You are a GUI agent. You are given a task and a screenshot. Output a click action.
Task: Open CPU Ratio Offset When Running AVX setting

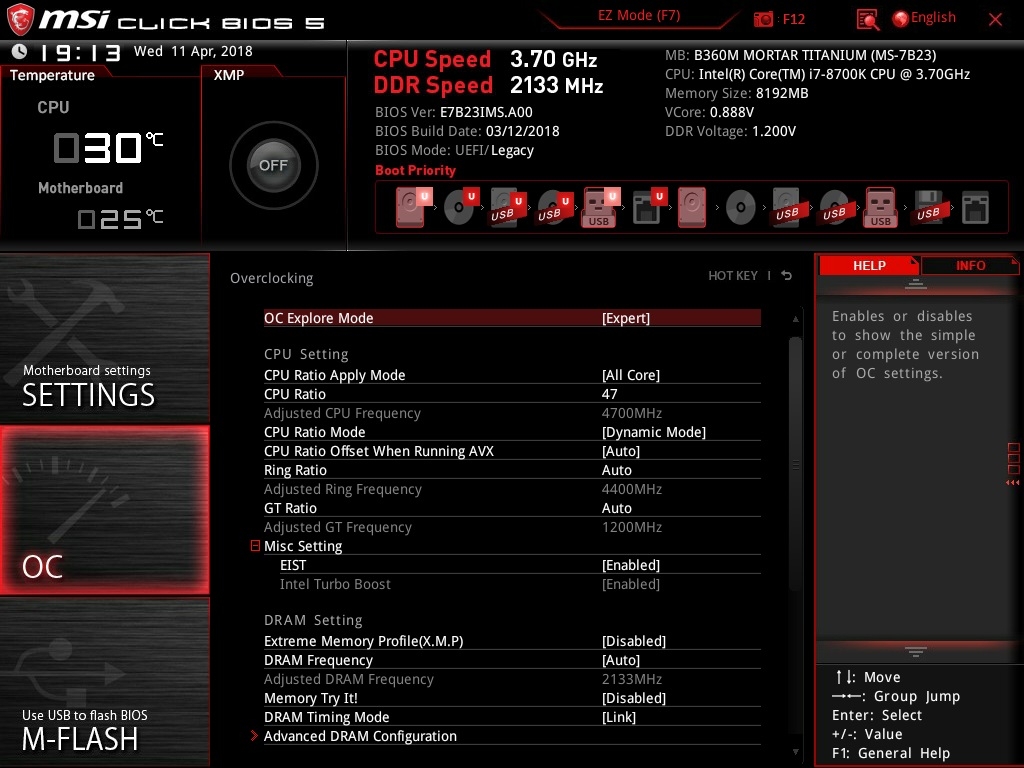pyautogui.click(x=512, y=451)
